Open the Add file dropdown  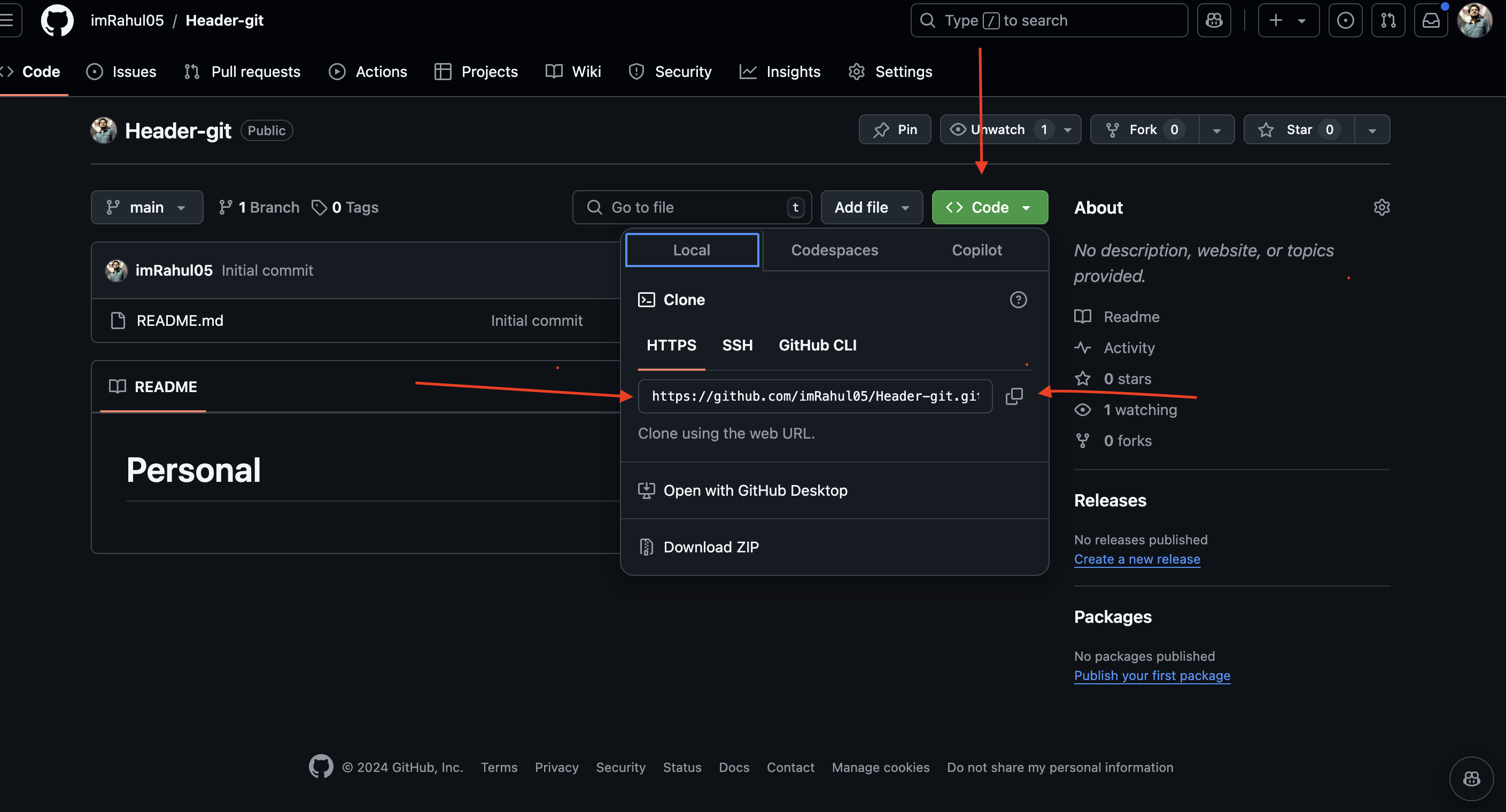click(872, 207)
